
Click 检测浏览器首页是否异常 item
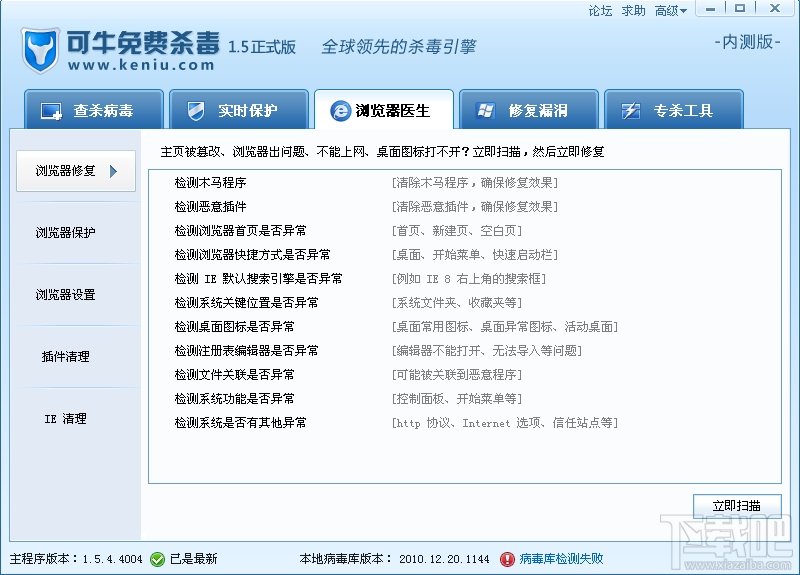(x=240, y=231)
